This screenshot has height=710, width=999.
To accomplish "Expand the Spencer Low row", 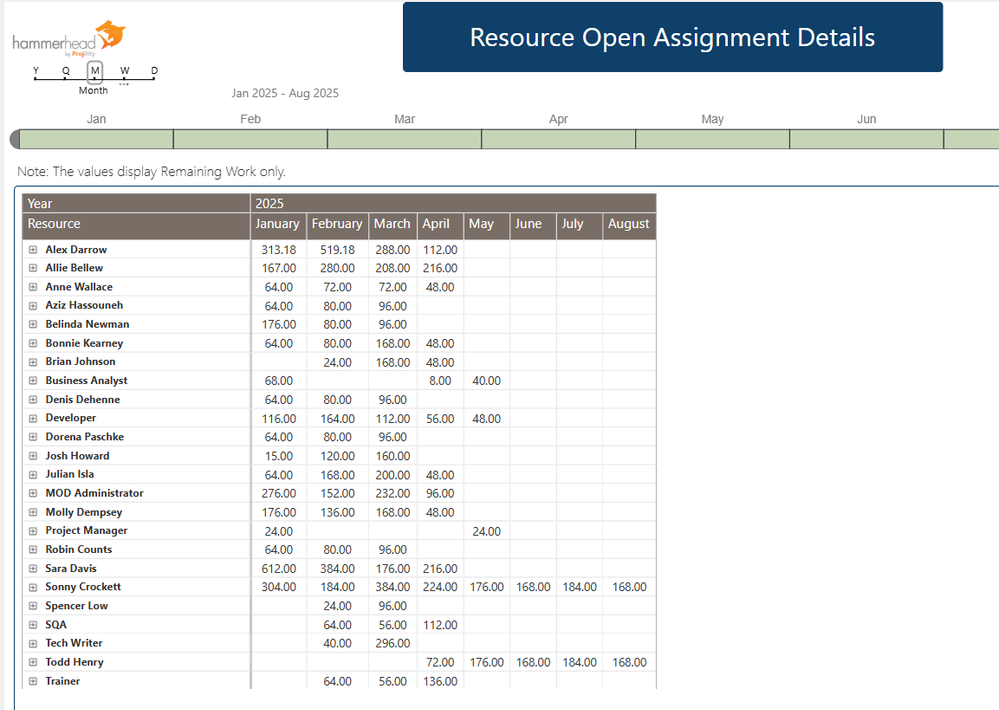I will [x=33, y=606].
